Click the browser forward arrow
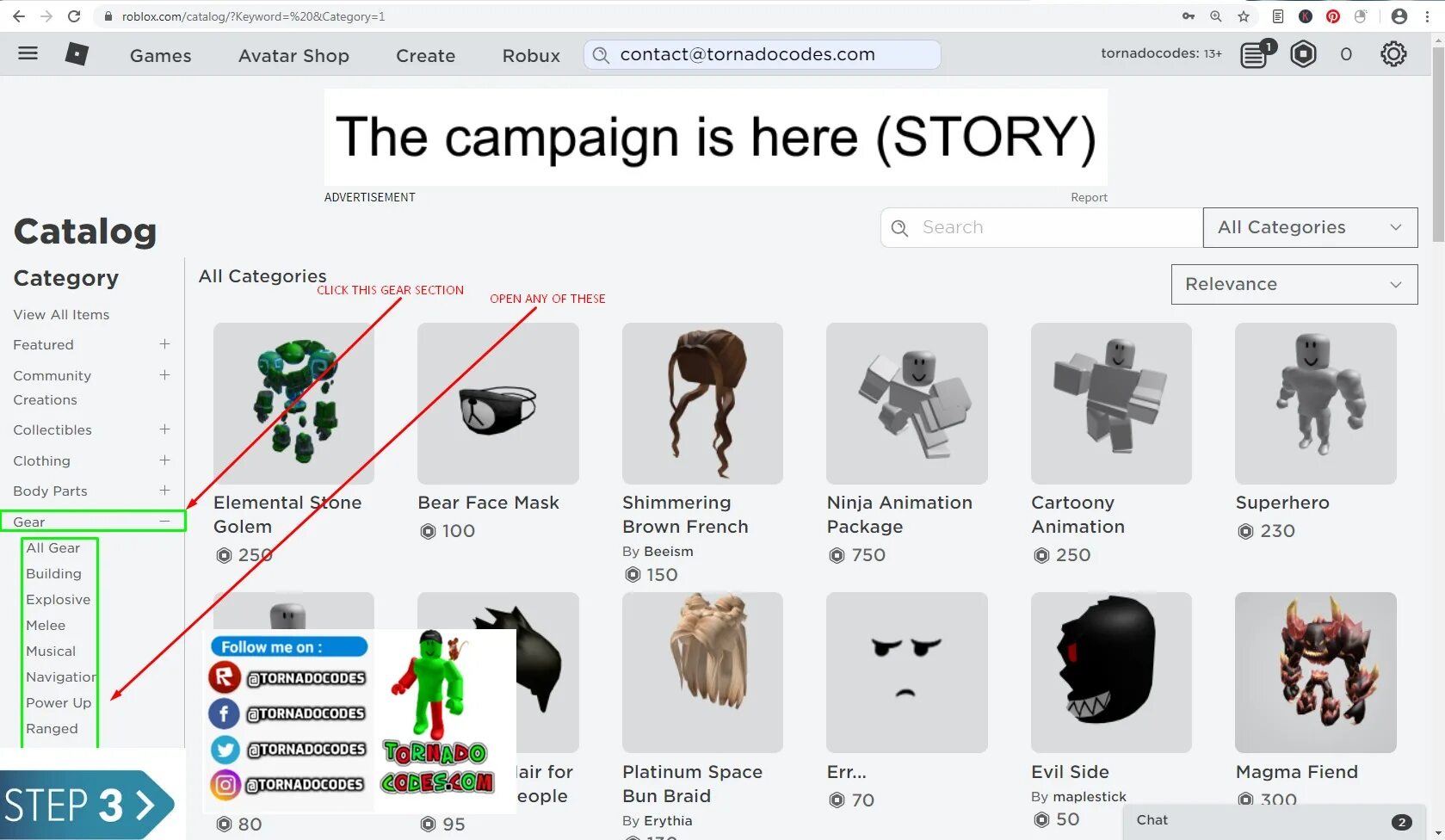The width and height of the screenshot is (1445, 840). [x=46, y=16]
